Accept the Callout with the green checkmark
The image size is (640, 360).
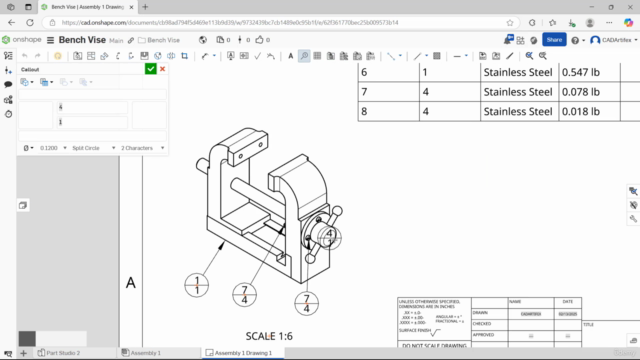pyautogui.click(x=151, y=69)
